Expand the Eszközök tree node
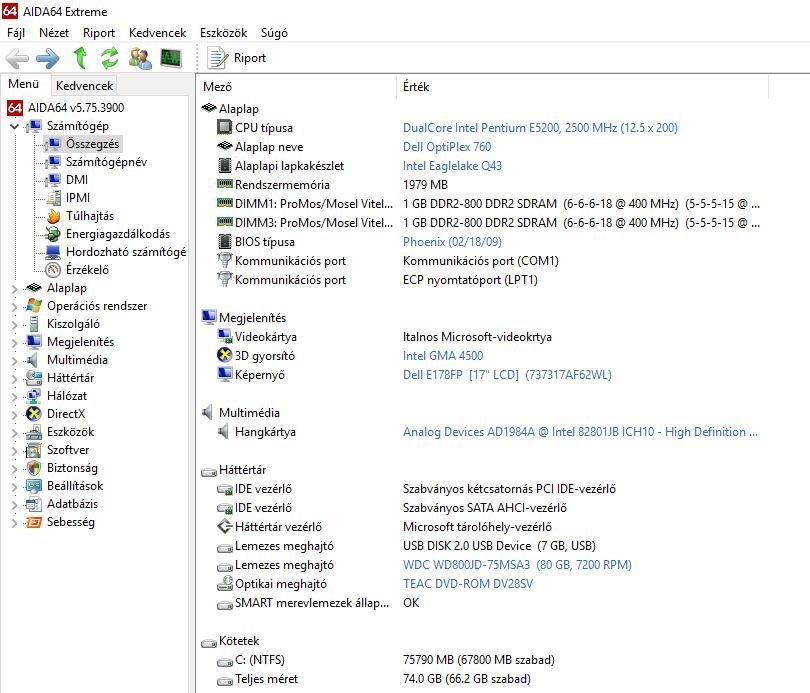Image resolution: width=810 pixels, height=693 pixels. click(x=14, y=432)
